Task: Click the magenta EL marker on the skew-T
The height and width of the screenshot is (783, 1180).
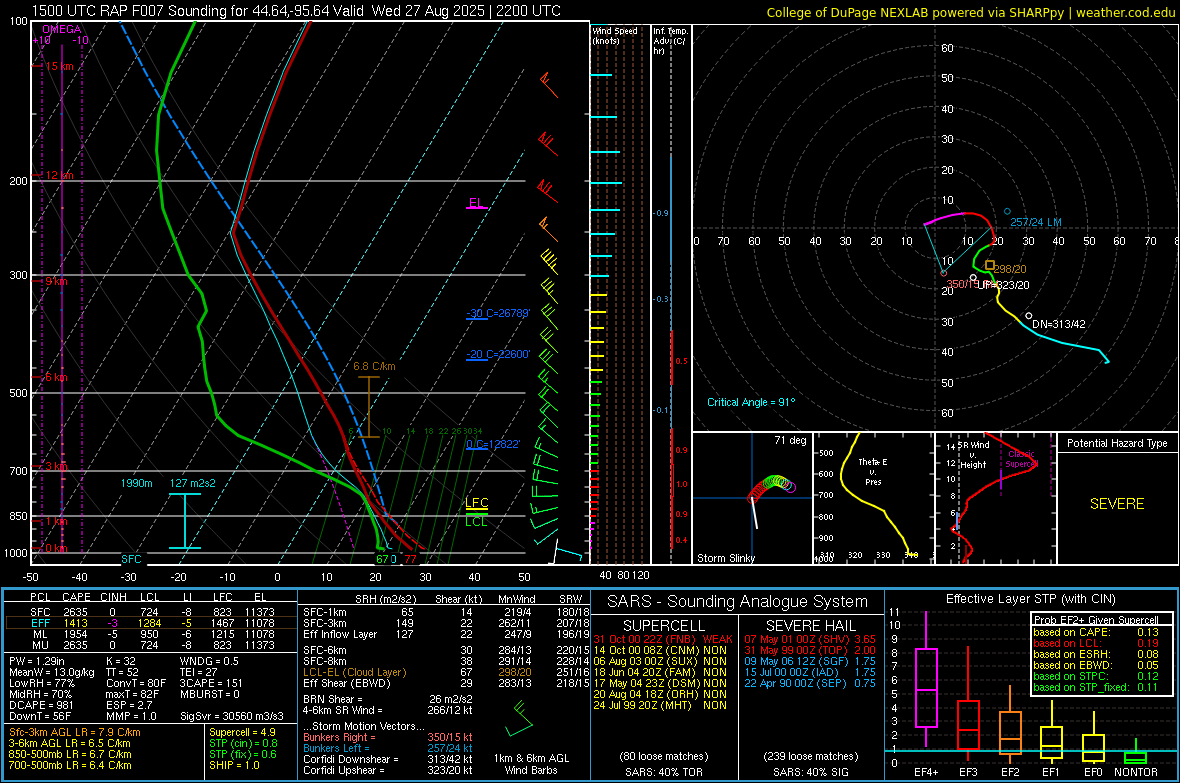Action: click(476, 203)
